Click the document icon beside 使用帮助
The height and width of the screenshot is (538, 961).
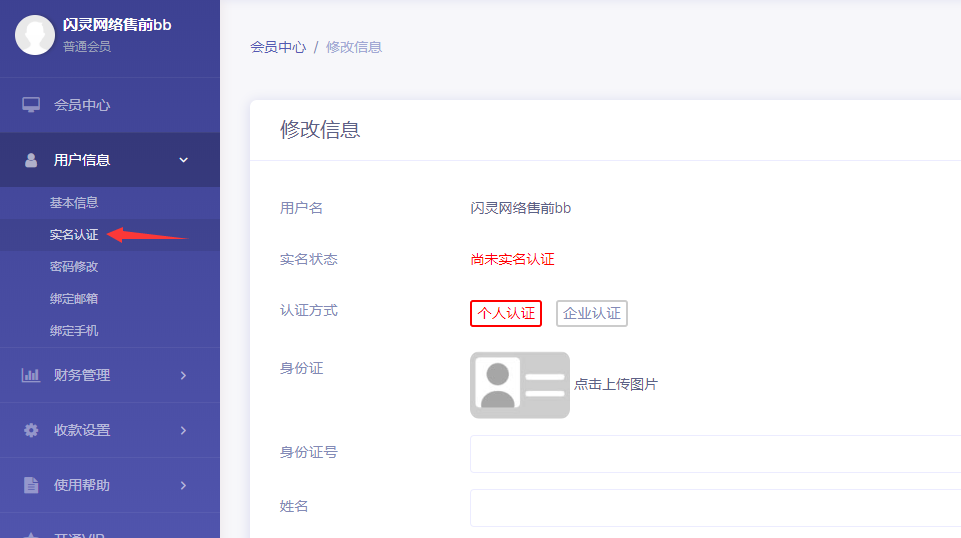point(31,485)
